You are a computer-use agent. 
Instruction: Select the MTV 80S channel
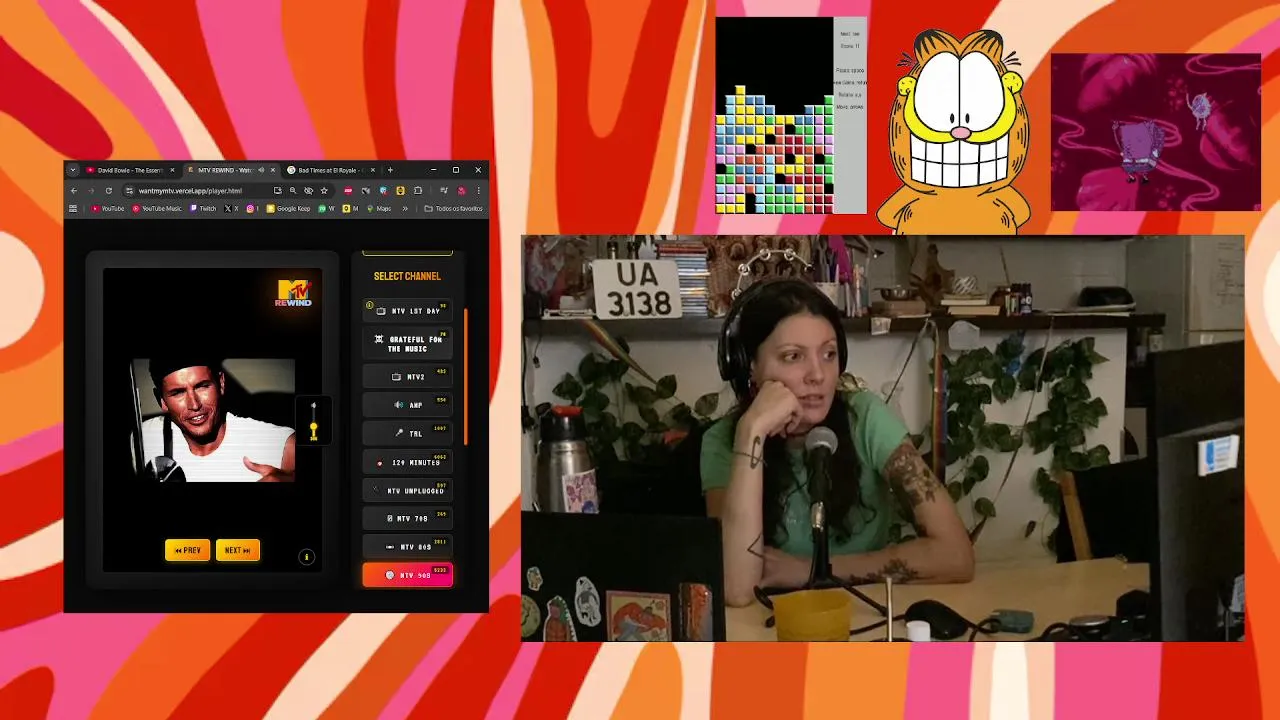407,546
